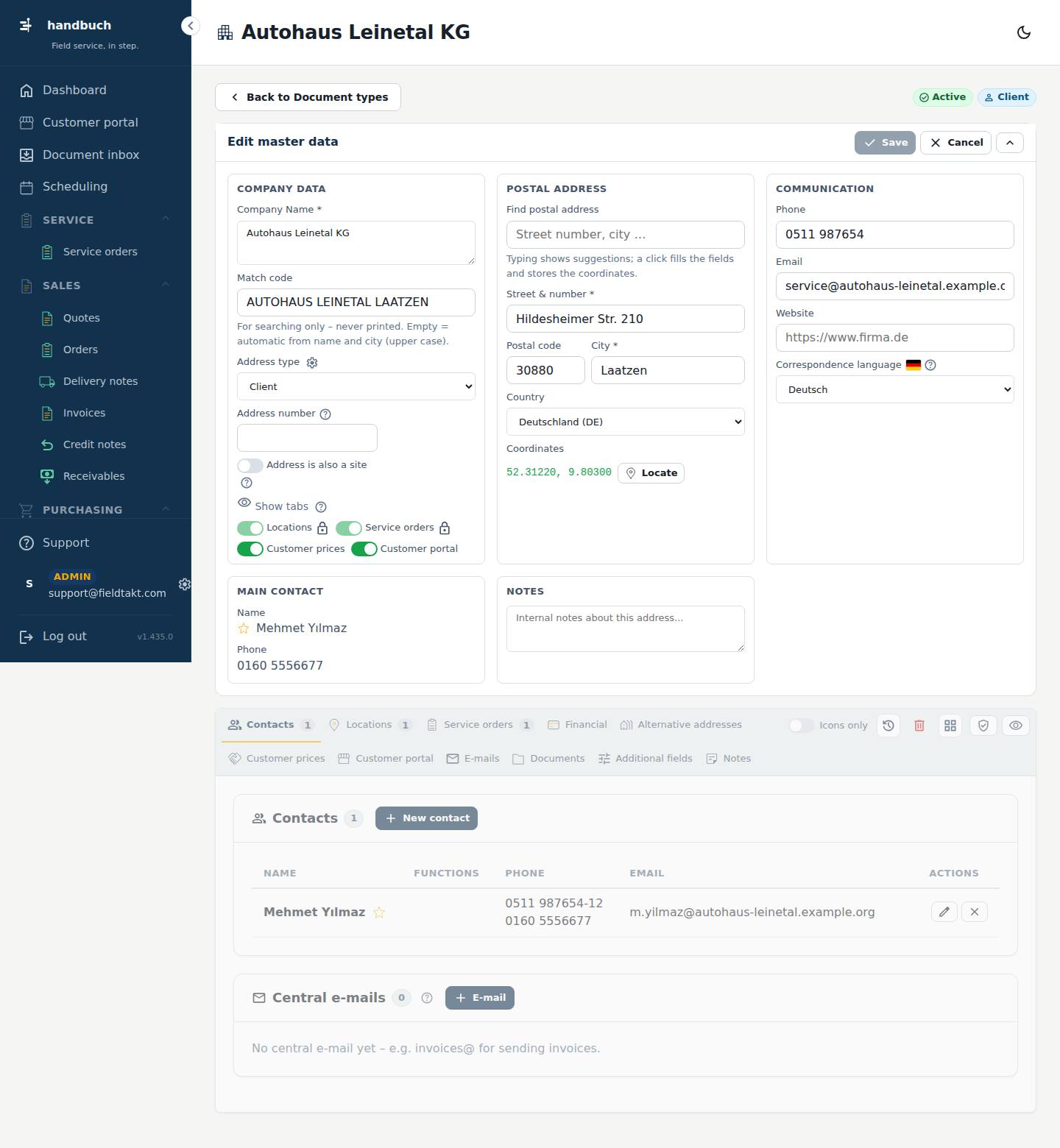Remove contact Mehmet Yılmaz with X icon

tap(975, 912)
